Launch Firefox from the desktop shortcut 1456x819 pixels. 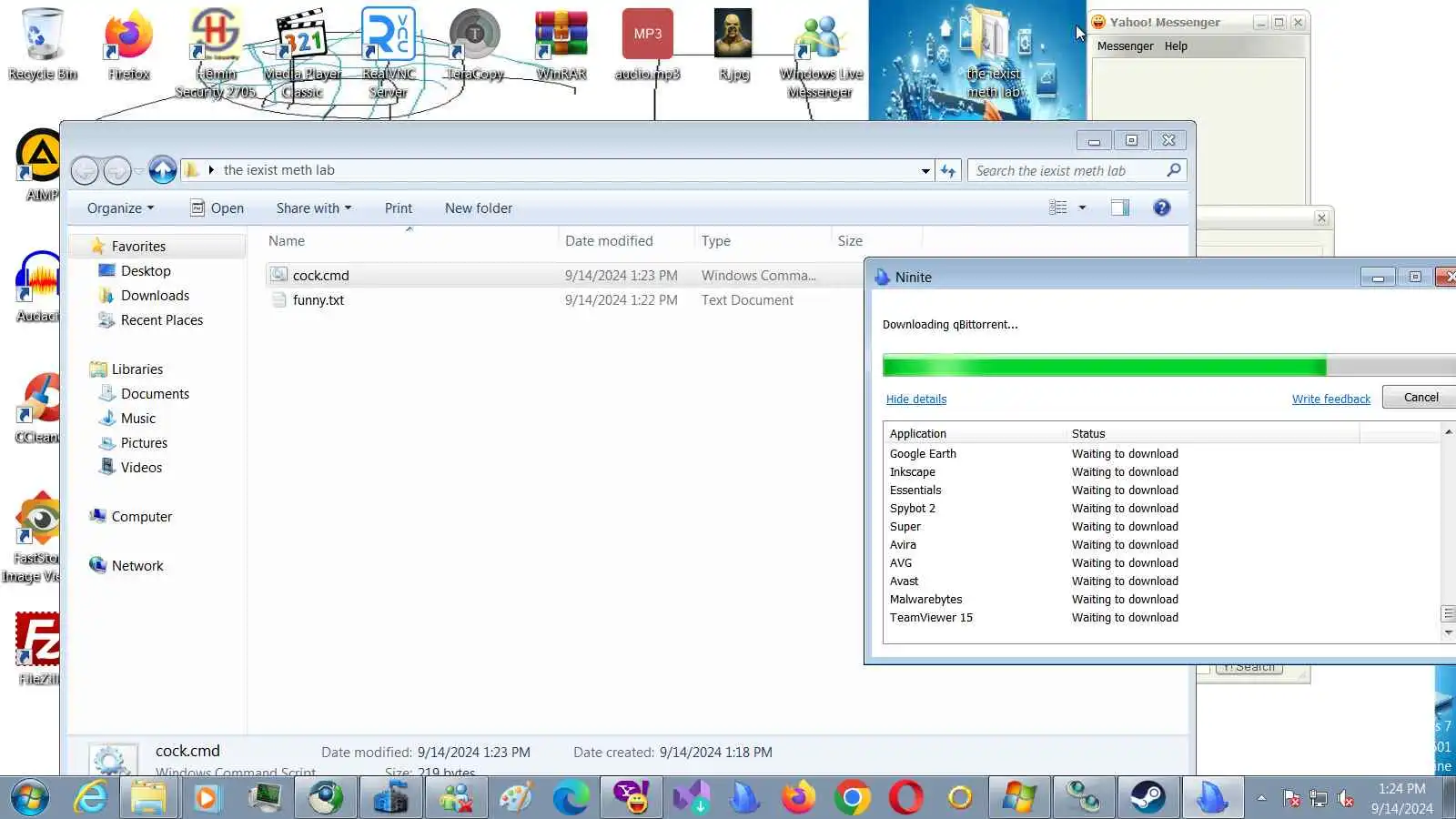[128, 44]
